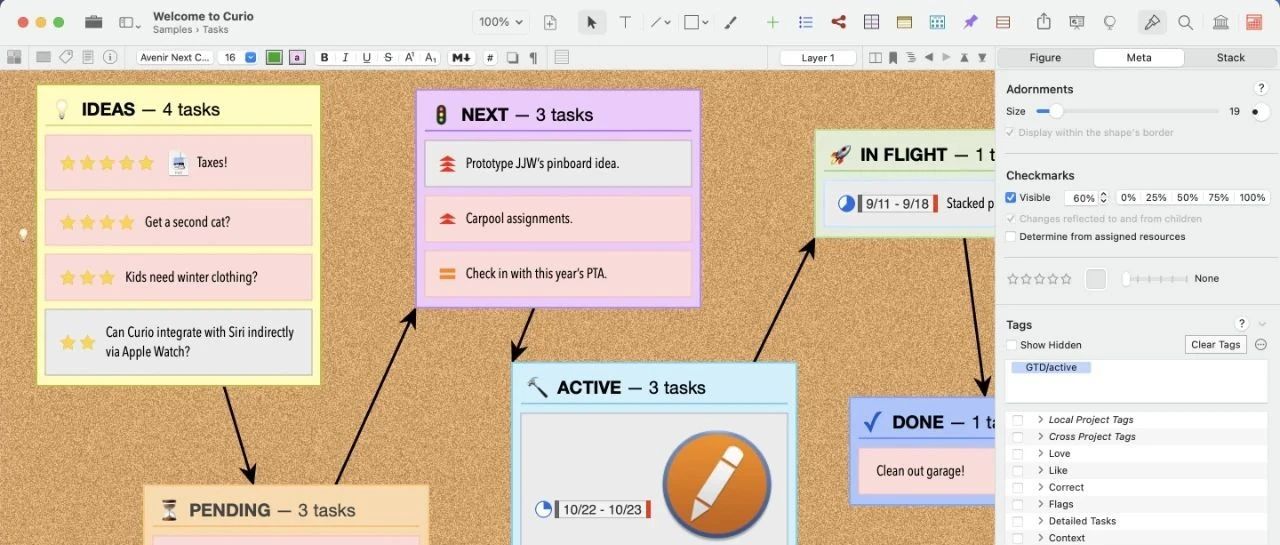Check the Show Hidden tags option
1280x545 pixels.
[1011, 345]
